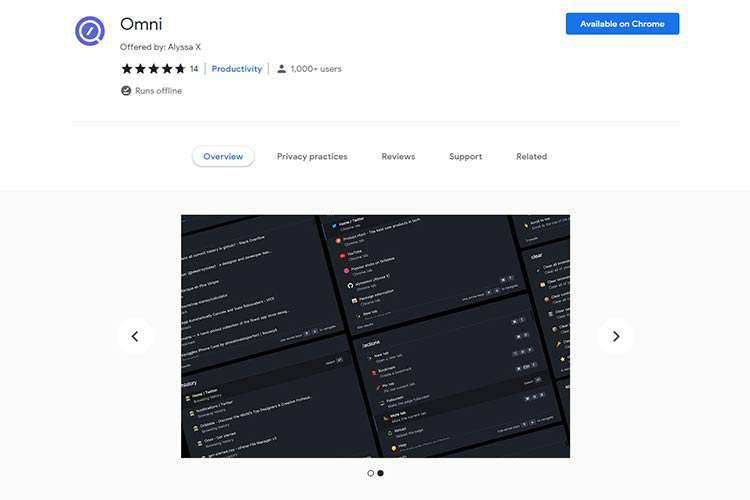Image resolution: width=750 pixels, height=500 pixels.
Task: Click the Omni dark interface screenshot
Action: click(375, 336)
